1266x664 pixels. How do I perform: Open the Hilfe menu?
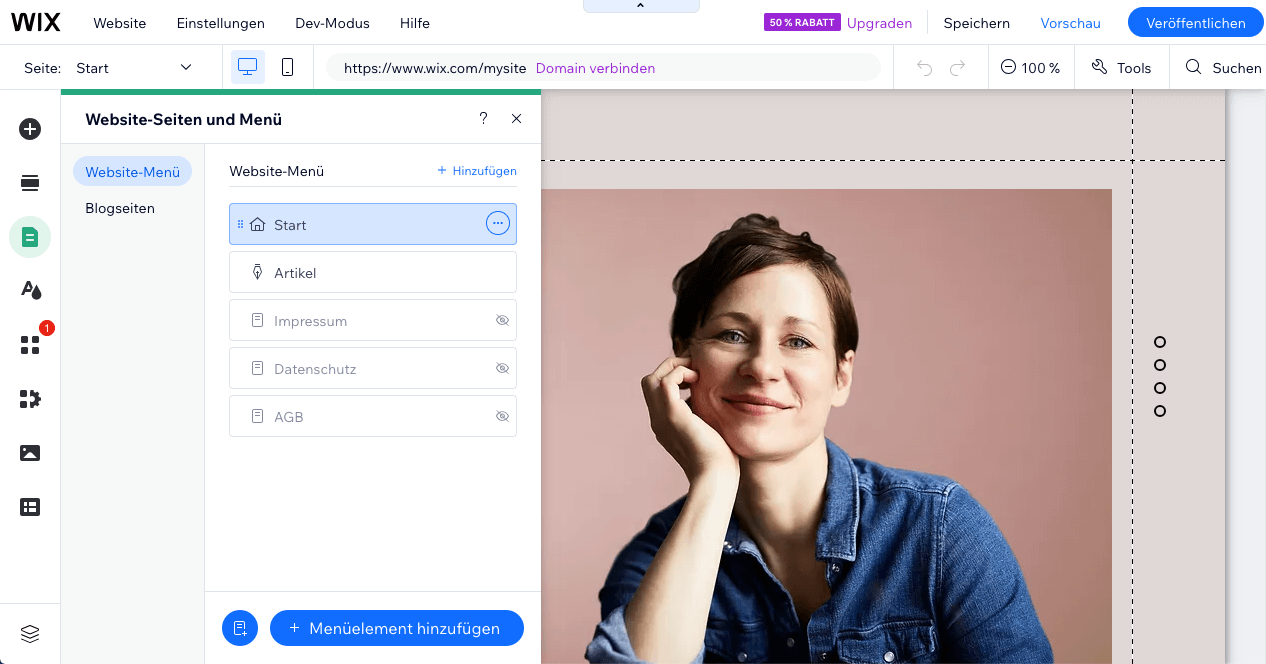[x=414, y=23]
